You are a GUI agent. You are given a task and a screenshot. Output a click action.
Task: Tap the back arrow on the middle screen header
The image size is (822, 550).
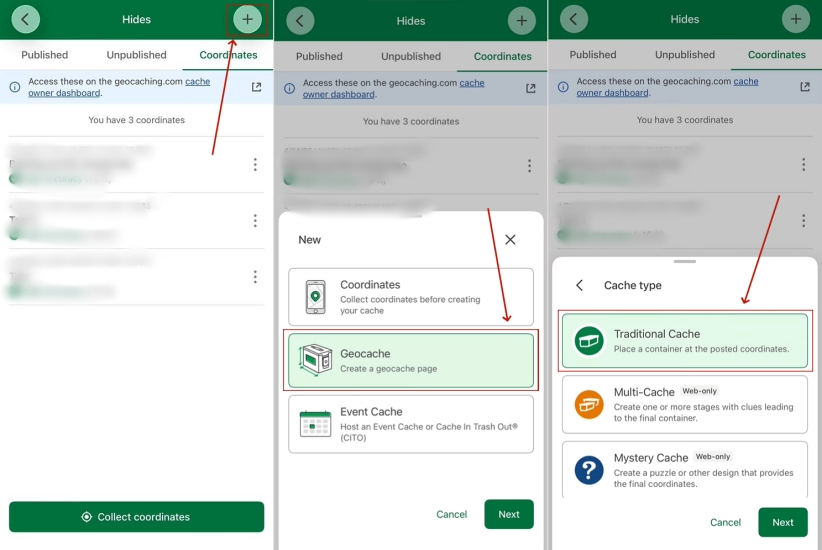(300, 21)
